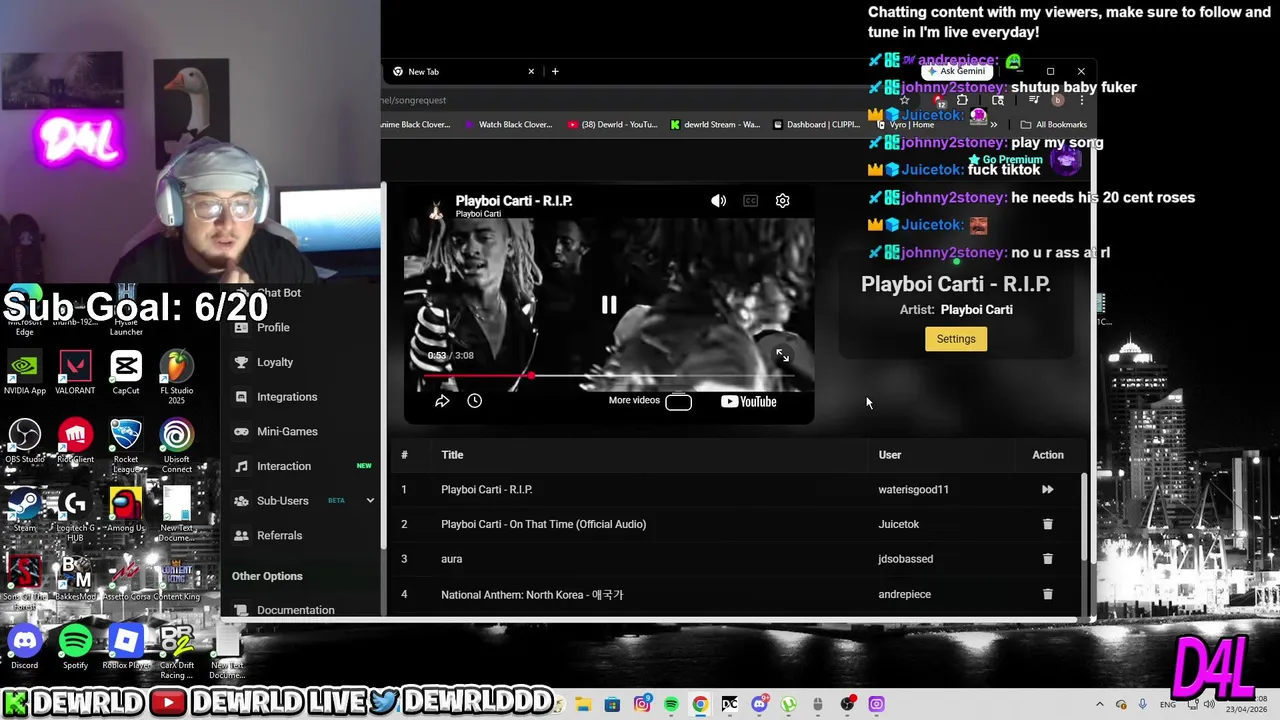Expand the Sub-Users sidebar chevron
The height and width of the screenshot is (720, 1280).
370,500
